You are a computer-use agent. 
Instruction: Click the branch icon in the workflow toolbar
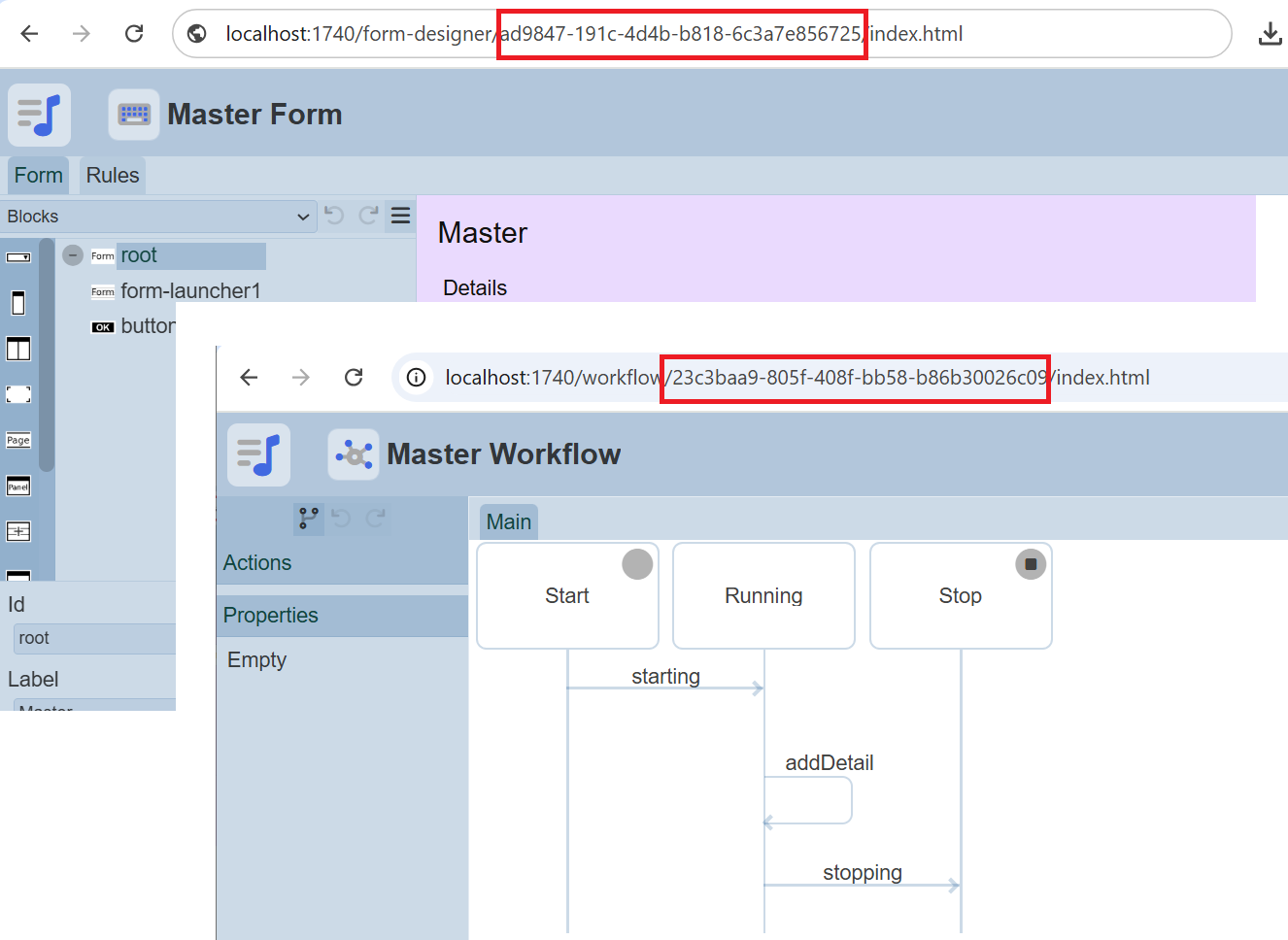309,519
